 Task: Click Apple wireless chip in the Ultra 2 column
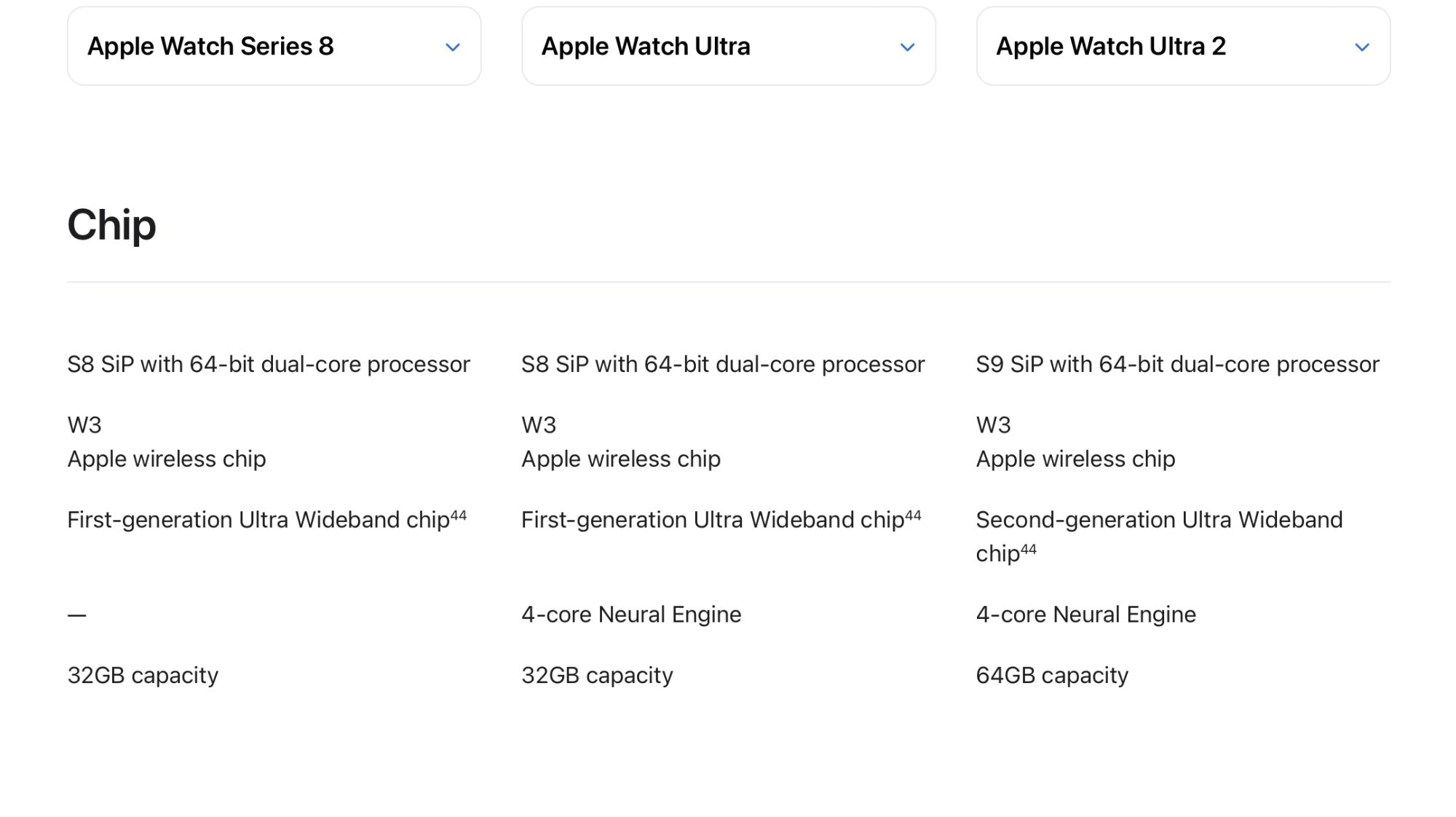(x=1075, y=459)
